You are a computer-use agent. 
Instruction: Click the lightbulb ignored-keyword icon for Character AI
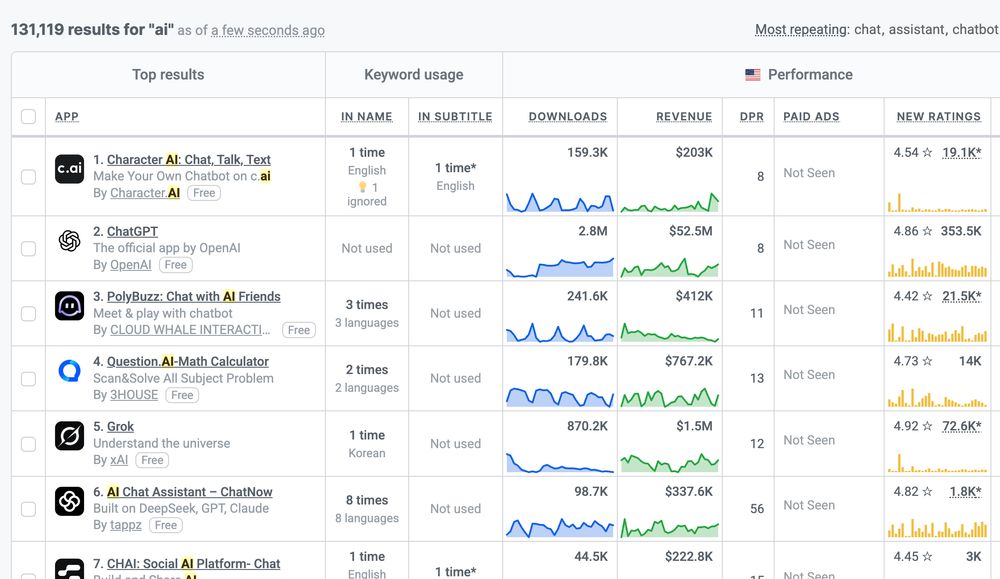362,187
